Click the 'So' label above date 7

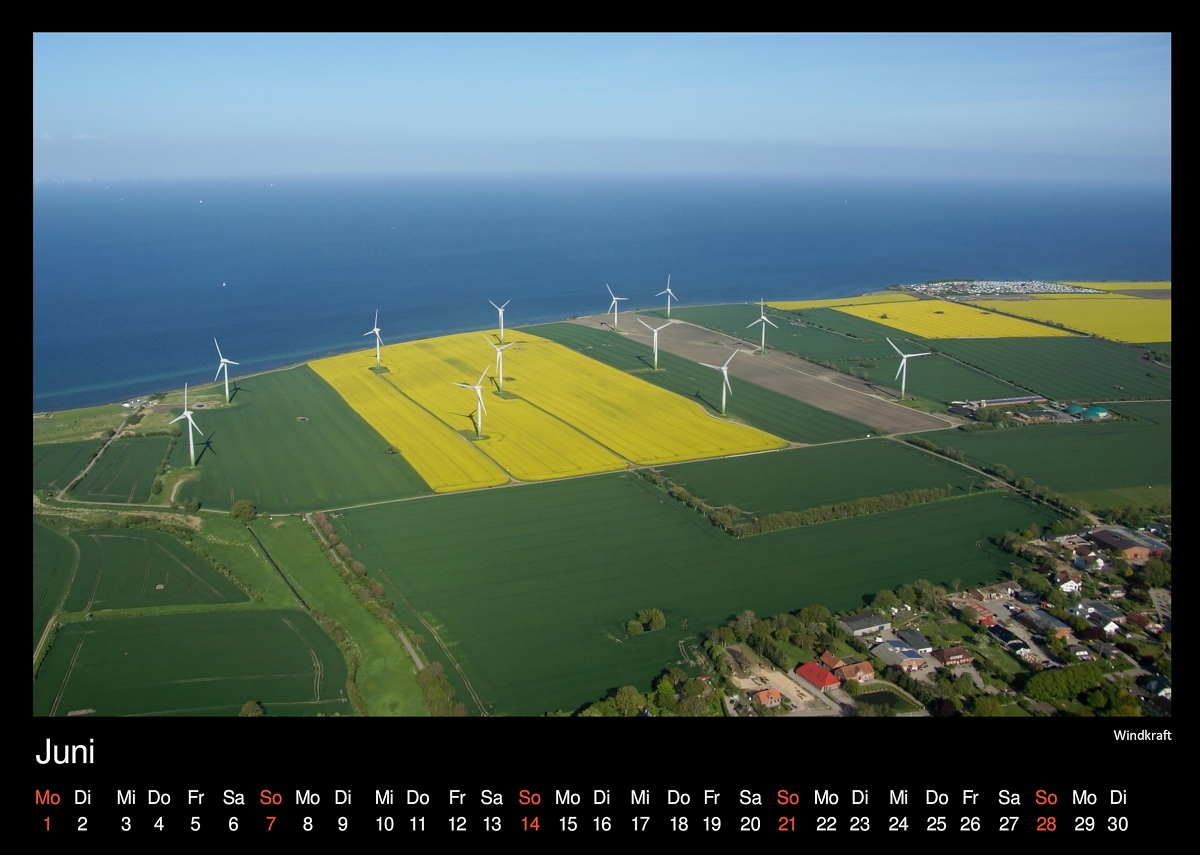click(x=271, y=797)
